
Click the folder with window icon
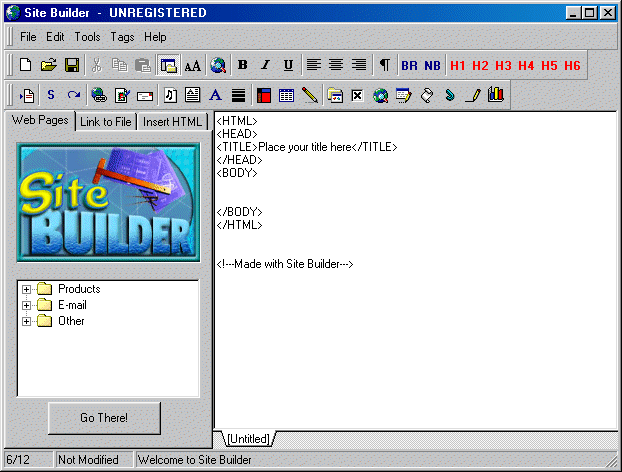(x=335, y=96)
